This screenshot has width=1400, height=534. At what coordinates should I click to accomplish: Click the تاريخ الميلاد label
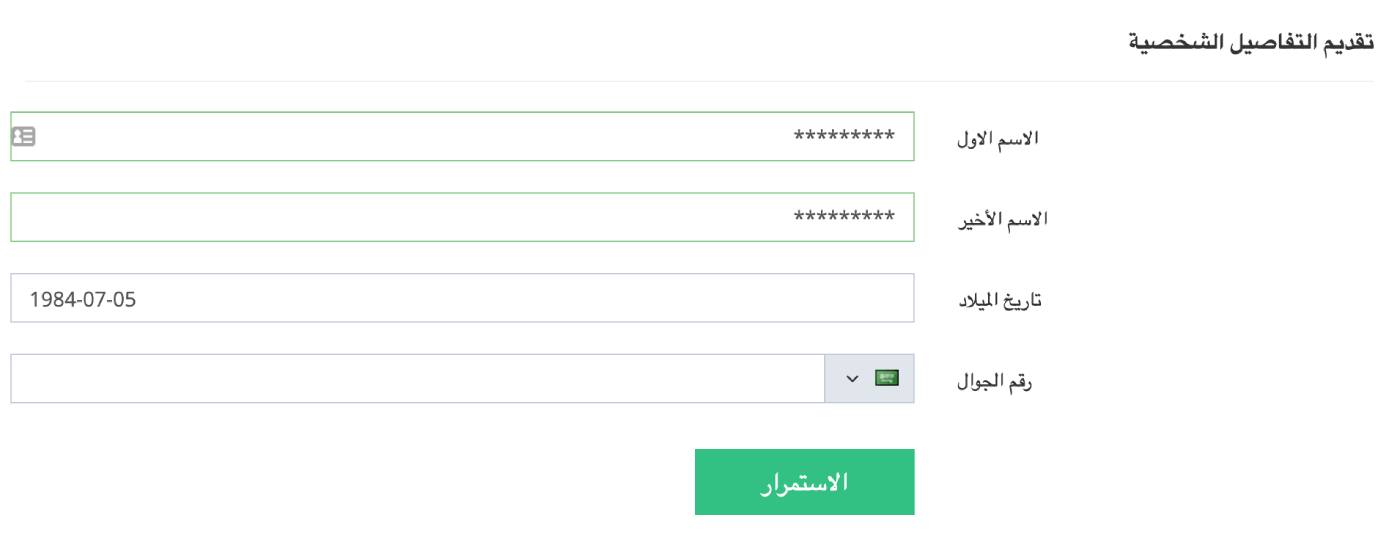pos(1000,300)
